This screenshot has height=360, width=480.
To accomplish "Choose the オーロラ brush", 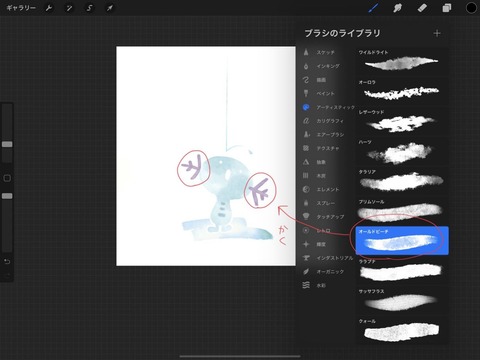I will (402, 91).
